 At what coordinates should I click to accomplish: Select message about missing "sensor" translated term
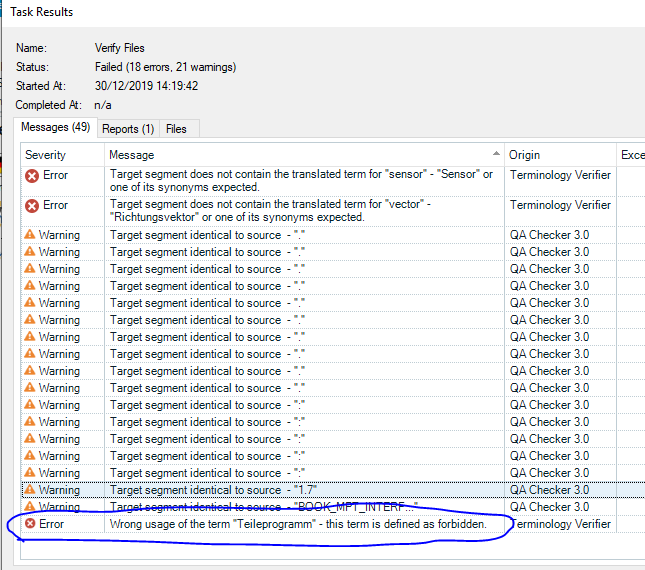pyautogui.click(x=301, y=181)
